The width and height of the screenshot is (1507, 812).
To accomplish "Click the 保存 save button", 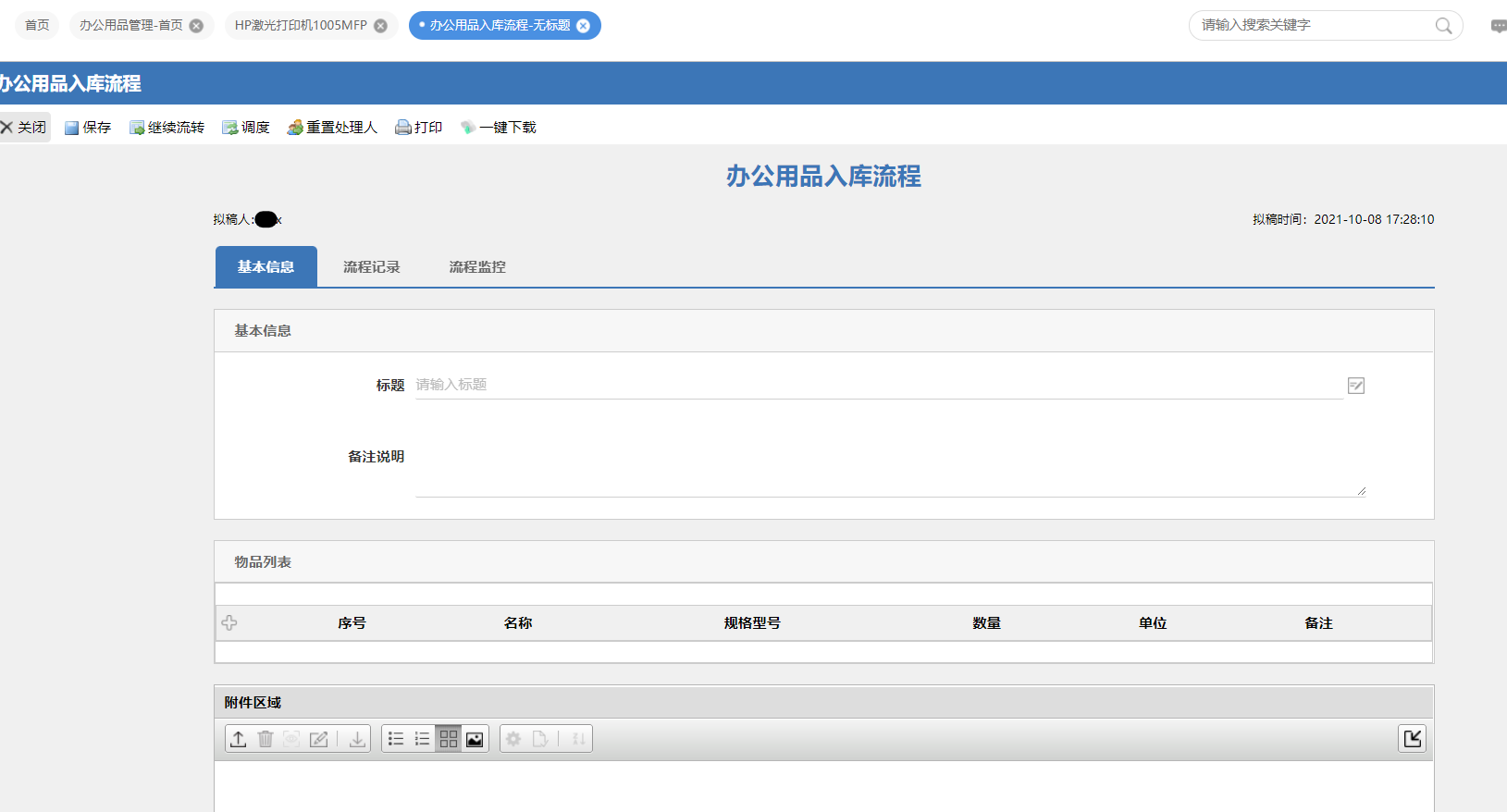I will (x=88, y=128).
